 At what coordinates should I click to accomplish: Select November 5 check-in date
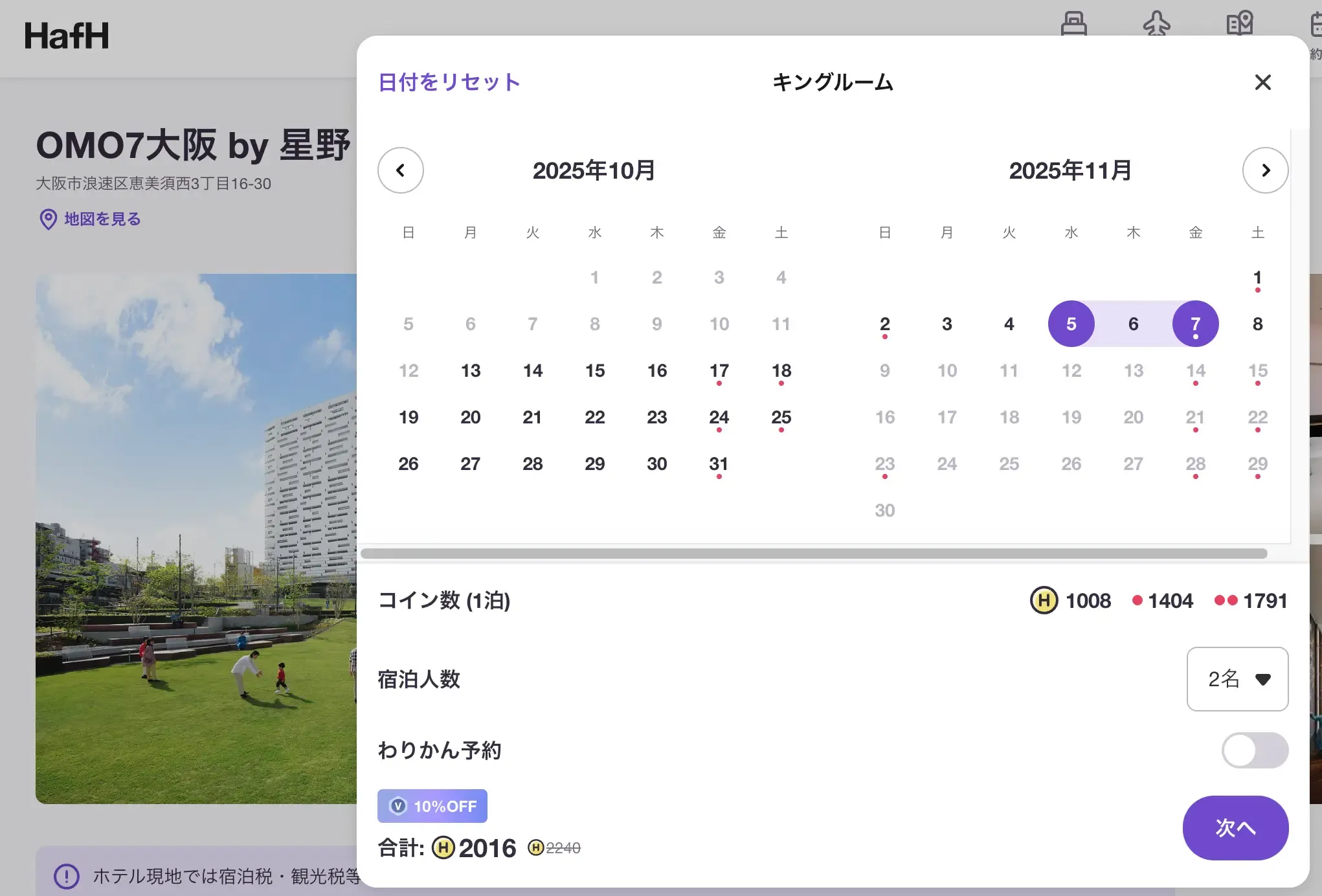(x=1071, y=324)
